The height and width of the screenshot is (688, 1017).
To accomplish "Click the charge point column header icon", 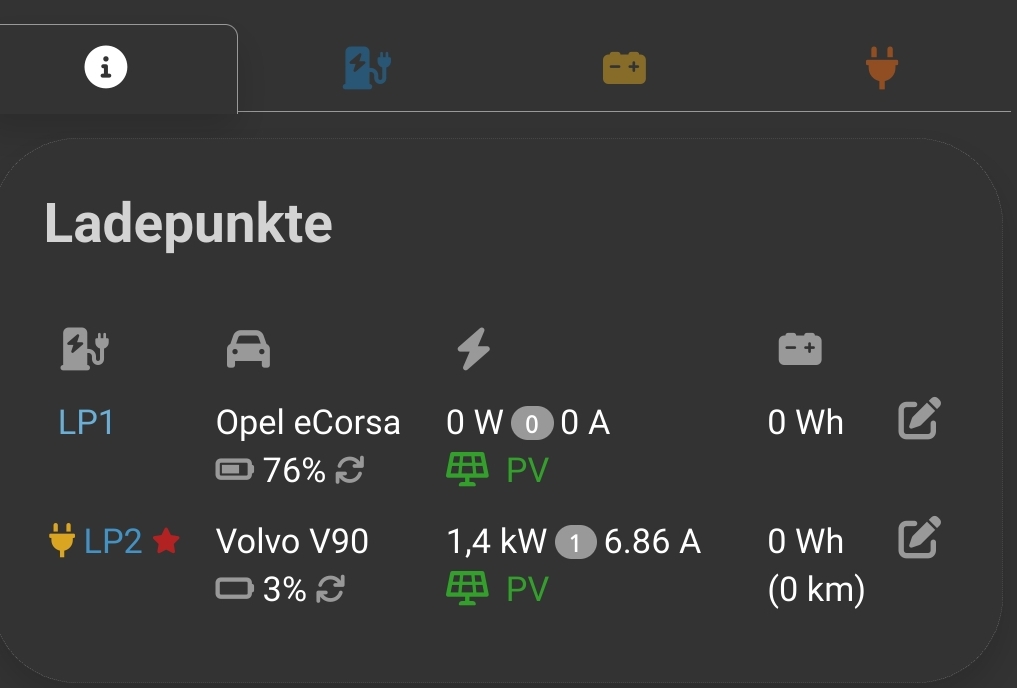I will [85, 350].
